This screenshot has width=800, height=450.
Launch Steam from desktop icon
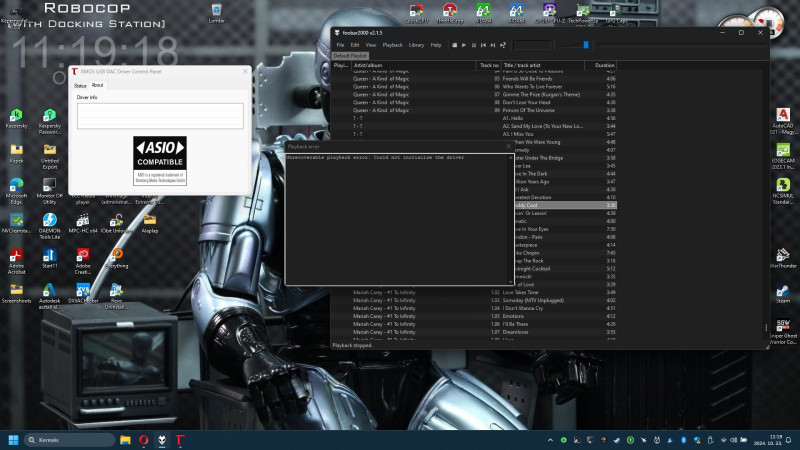783,294
